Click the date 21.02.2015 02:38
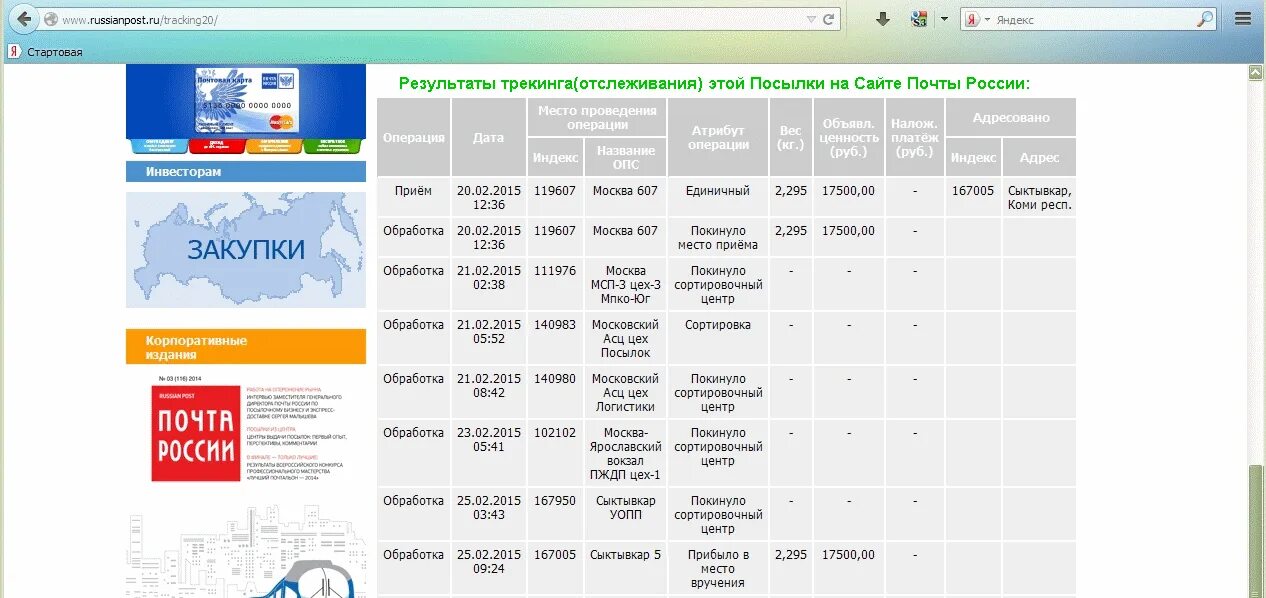The height and width of the screenshot is (598, 1266). [x=488, y=284]
